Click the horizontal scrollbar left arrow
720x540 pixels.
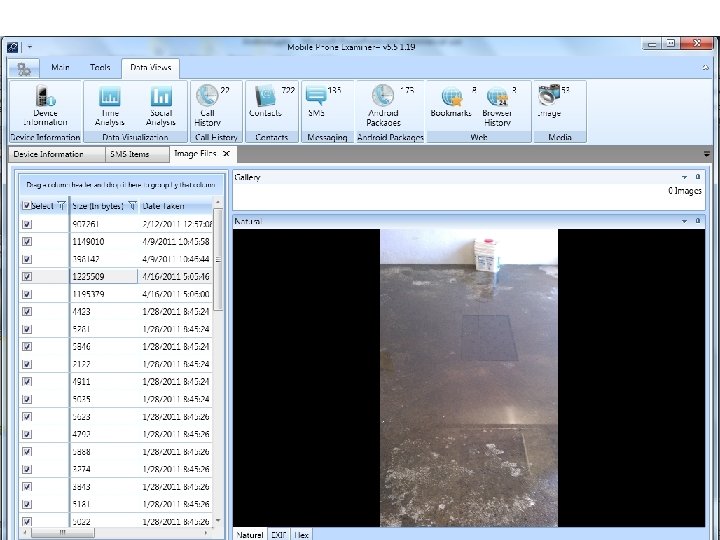tap(25, 533)
